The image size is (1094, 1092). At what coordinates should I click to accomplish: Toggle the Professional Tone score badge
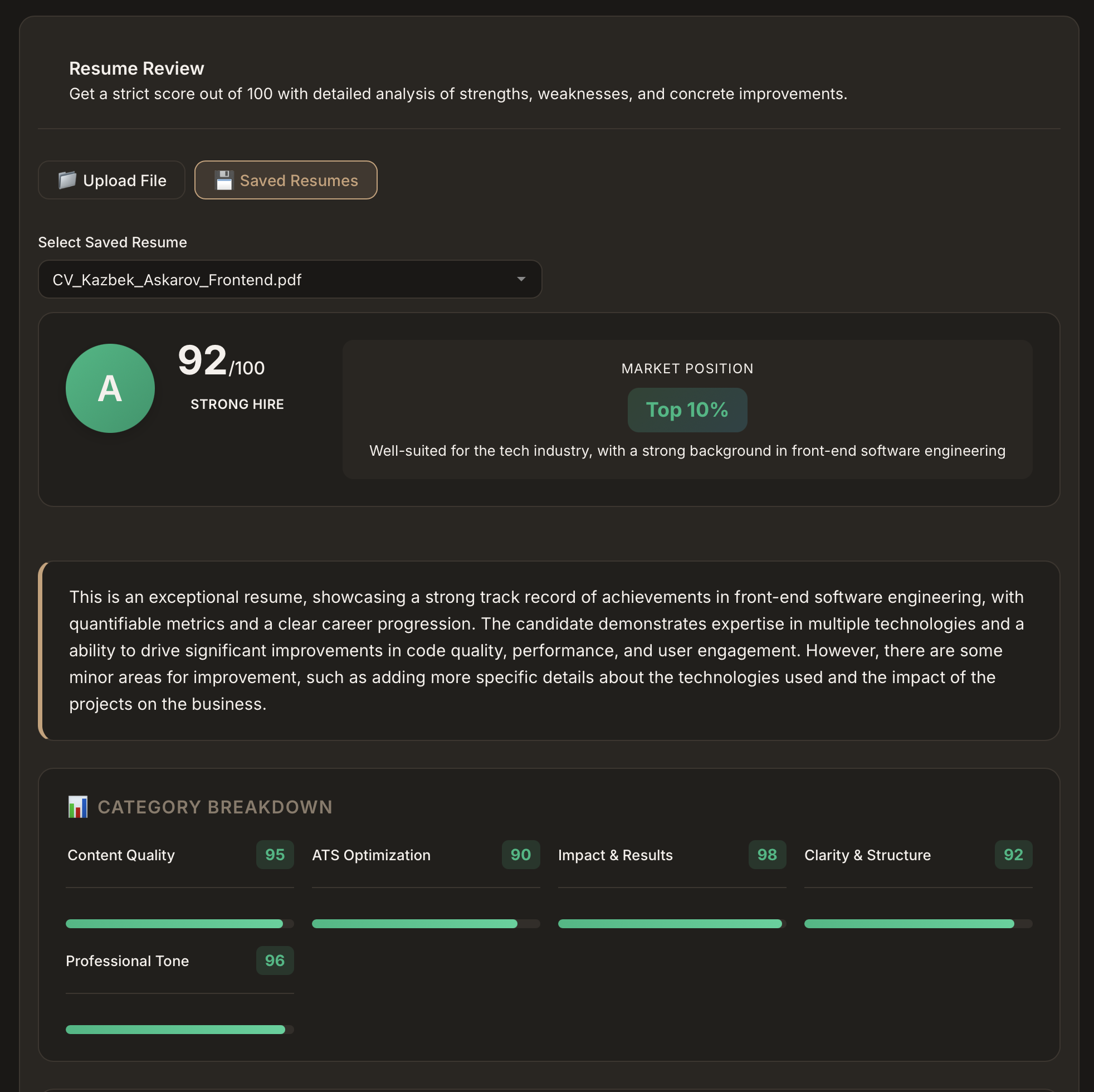275,961
